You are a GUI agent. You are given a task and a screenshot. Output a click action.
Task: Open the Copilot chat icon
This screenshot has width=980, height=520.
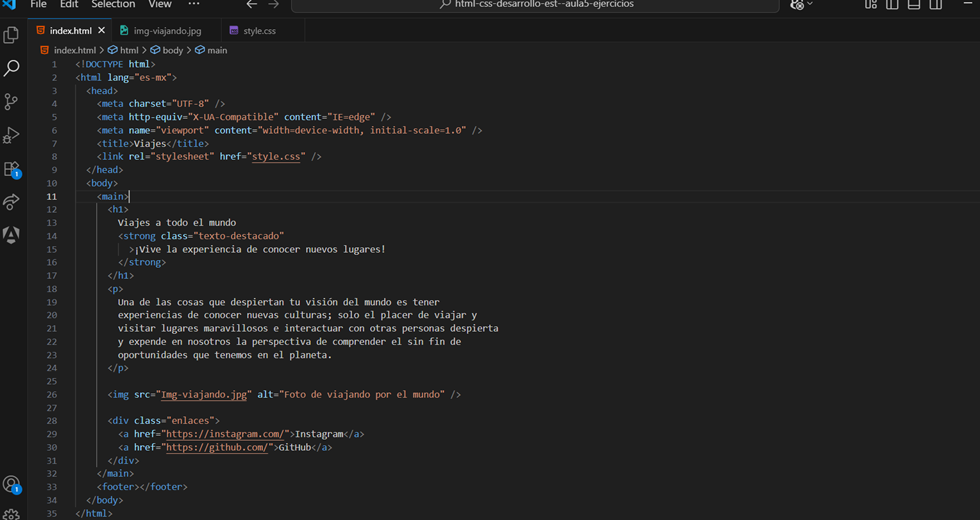click(797, 4)
